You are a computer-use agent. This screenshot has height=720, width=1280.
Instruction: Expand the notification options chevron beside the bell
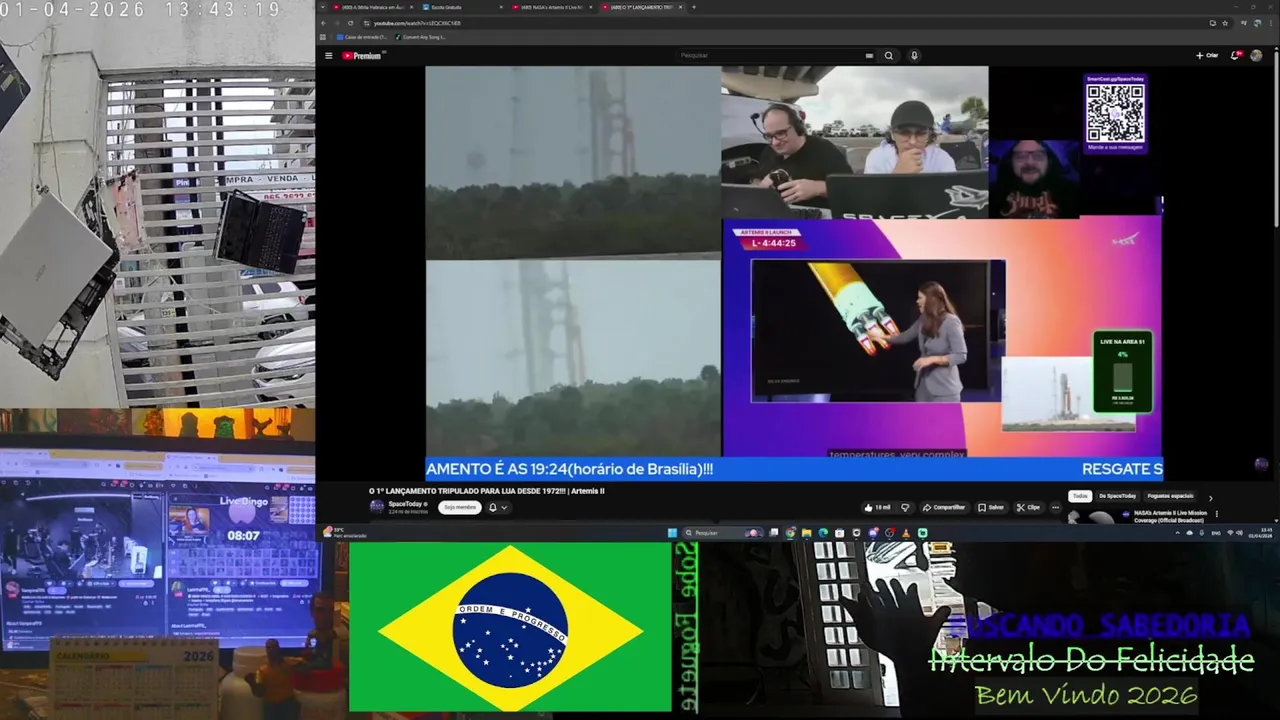click(504, 507)
